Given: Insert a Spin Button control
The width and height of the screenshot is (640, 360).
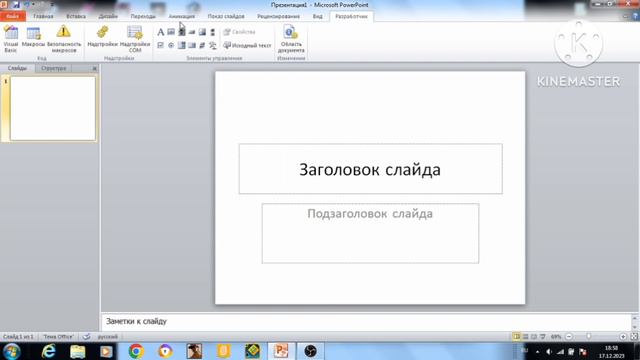Looking at the screenshot, I should 182,32.
